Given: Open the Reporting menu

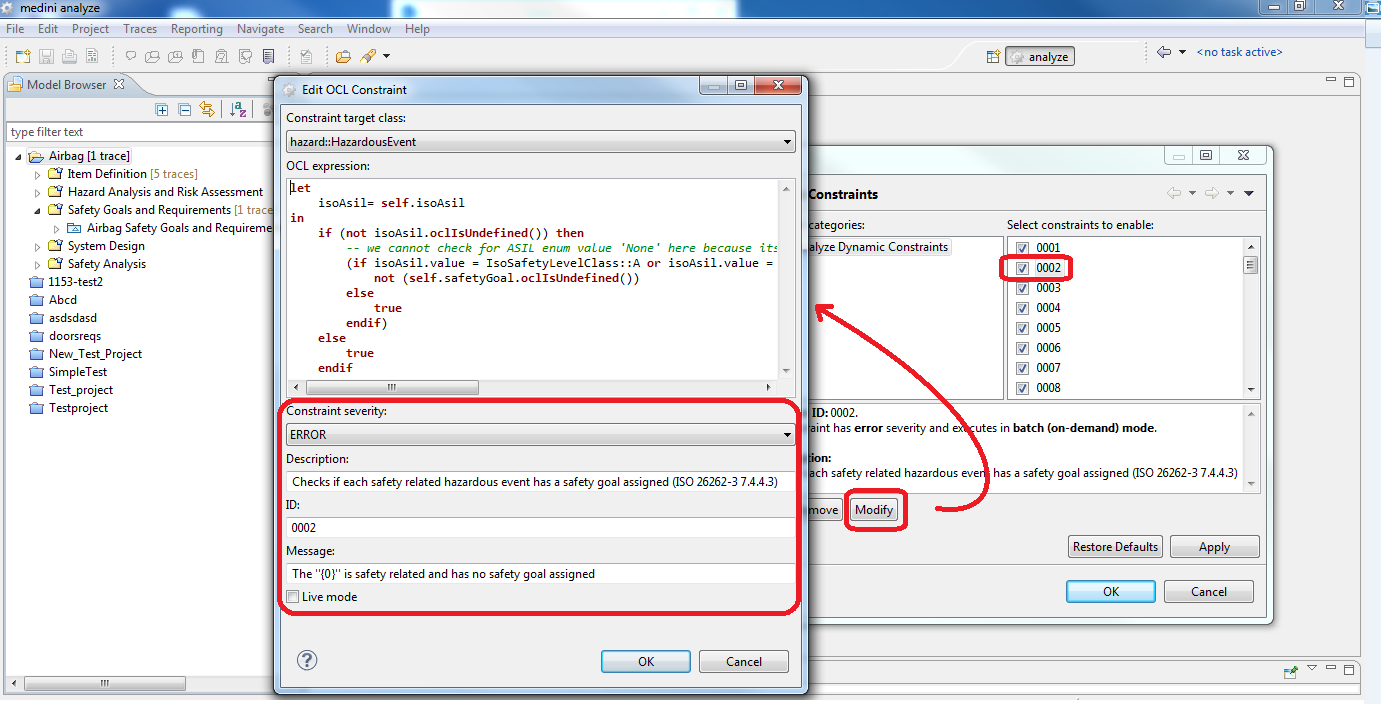Looking at the screenshot, I should coord(196,29).
